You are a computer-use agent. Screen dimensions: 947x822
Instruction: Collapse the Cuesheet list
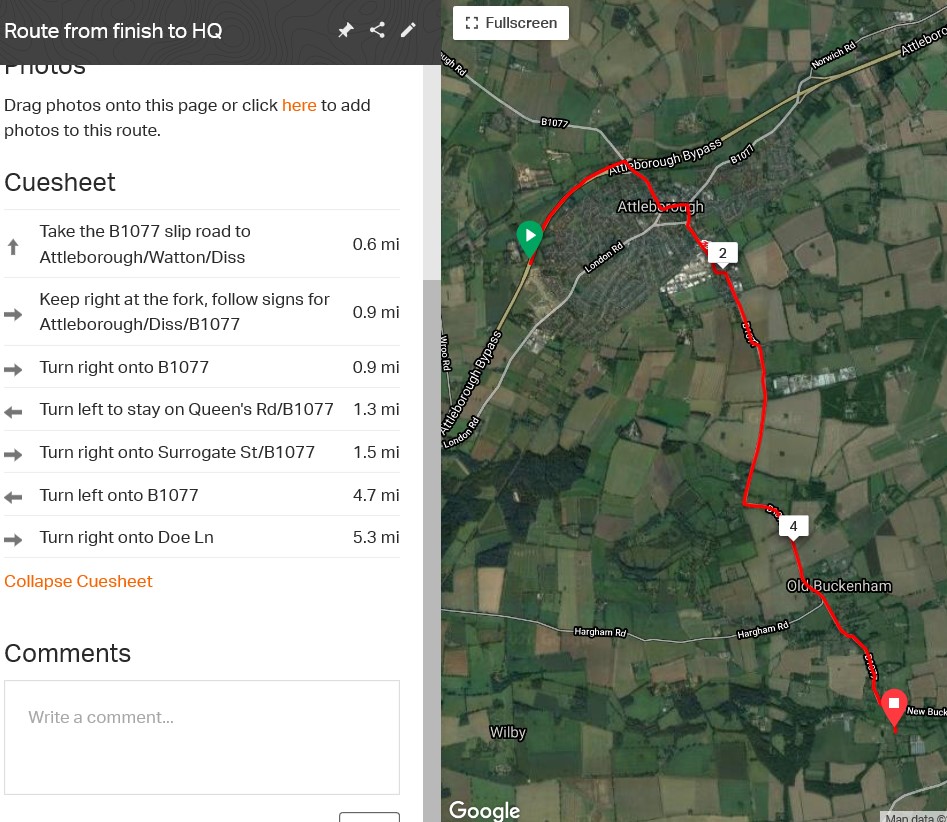pos(79,581)
